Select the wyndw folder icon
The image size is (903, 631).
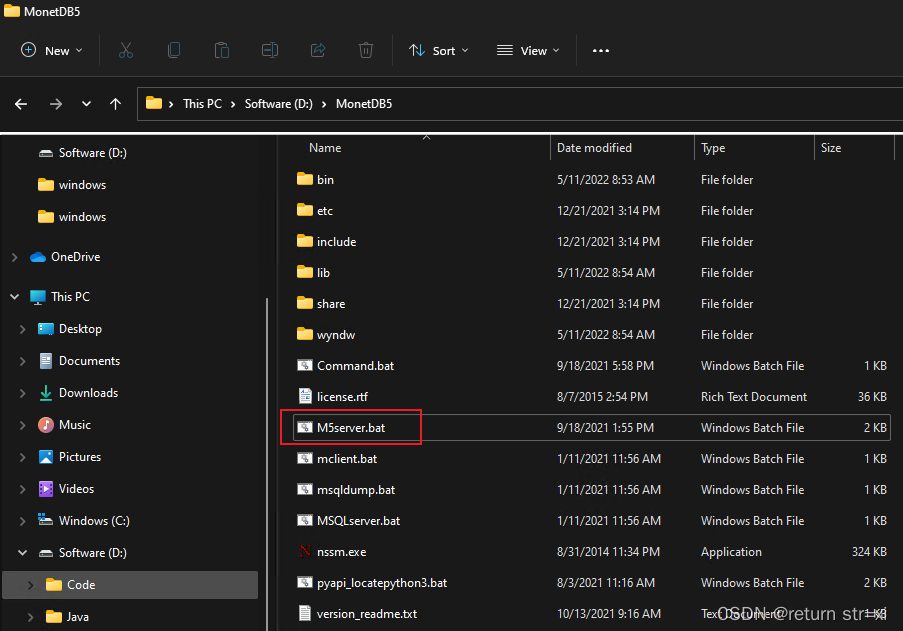point(305,334)
